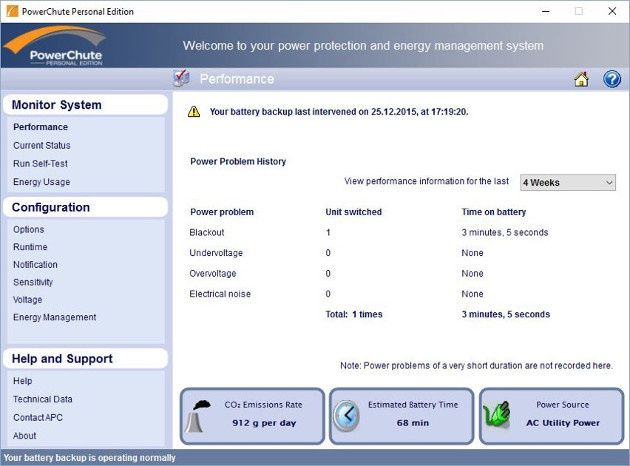Click the 'Power problem' column header
The width and height of the screenshot is (630, 466).
222,212
